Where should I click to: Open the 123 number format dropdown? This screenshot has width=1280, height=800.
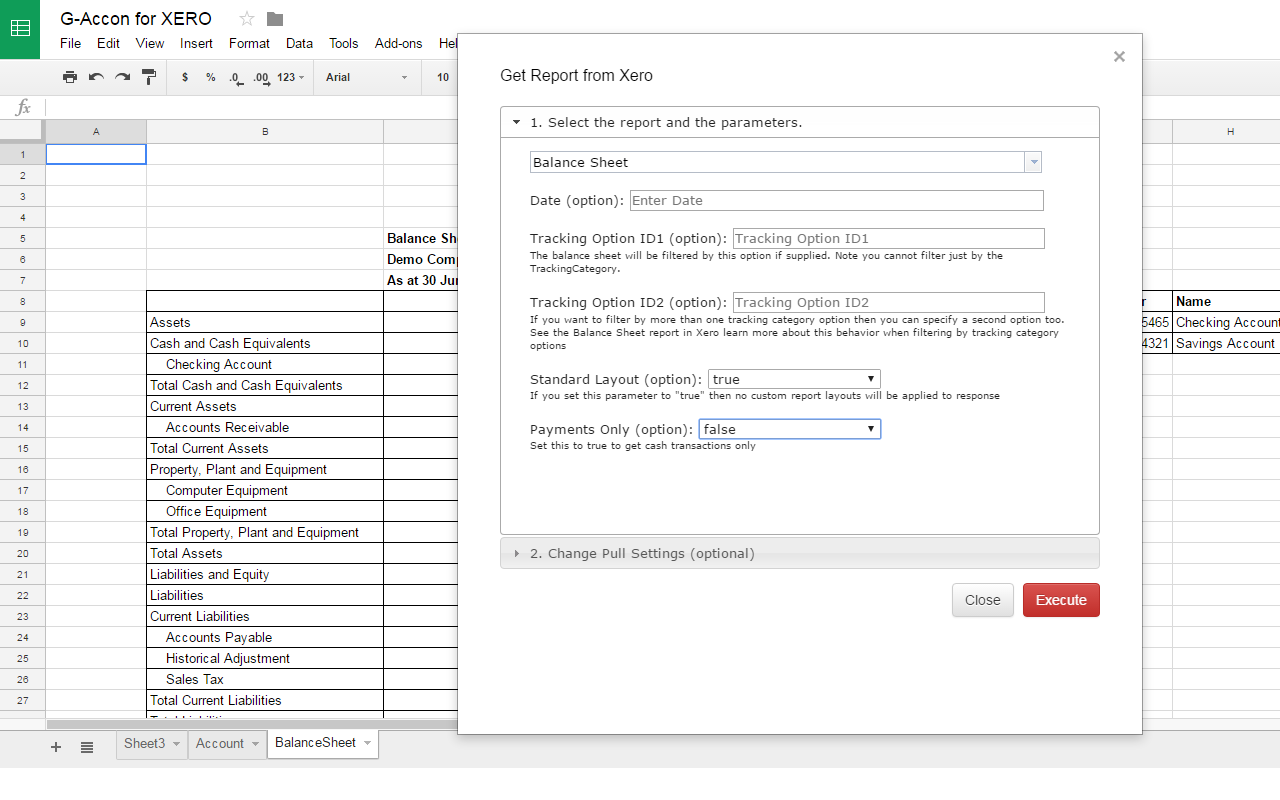coord(291,77)
